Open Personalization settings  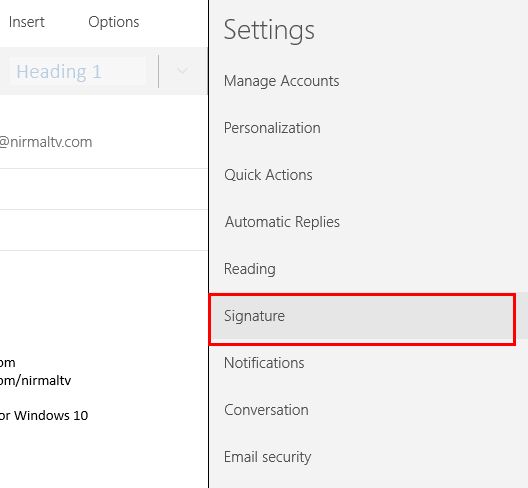tap(272, 128)
